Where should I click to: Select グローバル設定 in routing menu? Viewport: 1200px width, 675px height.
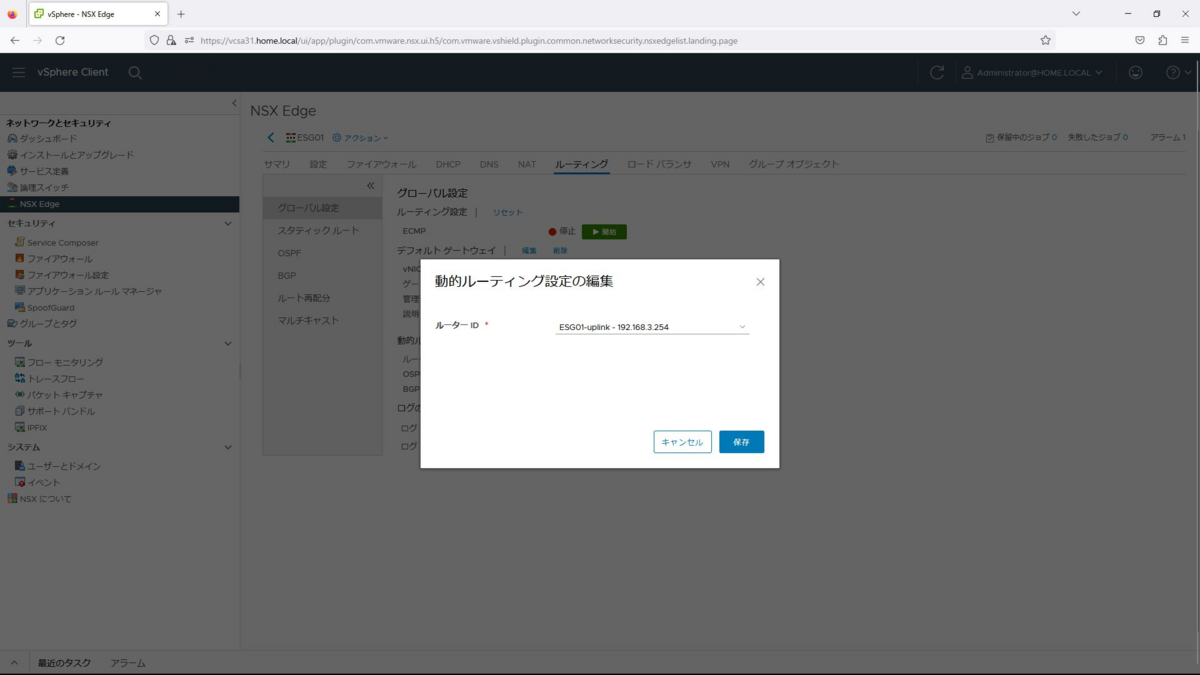point(322,208)
